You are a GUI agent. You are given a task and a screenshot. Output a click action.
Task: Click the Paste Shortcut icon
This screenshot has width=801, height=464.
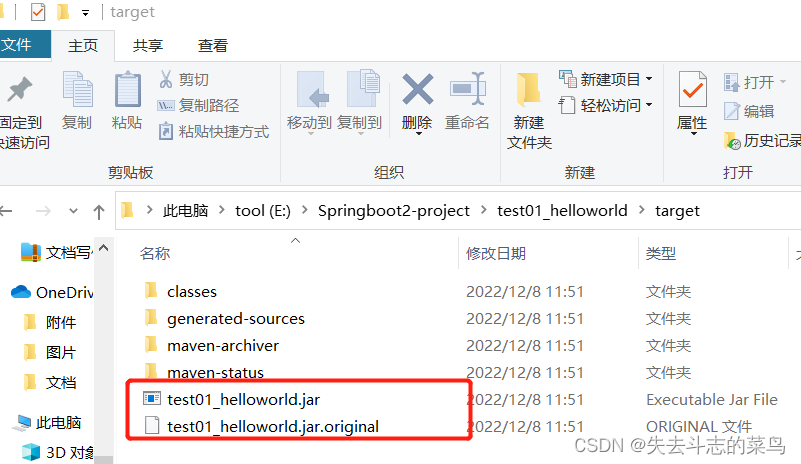[x=166, y=131]
